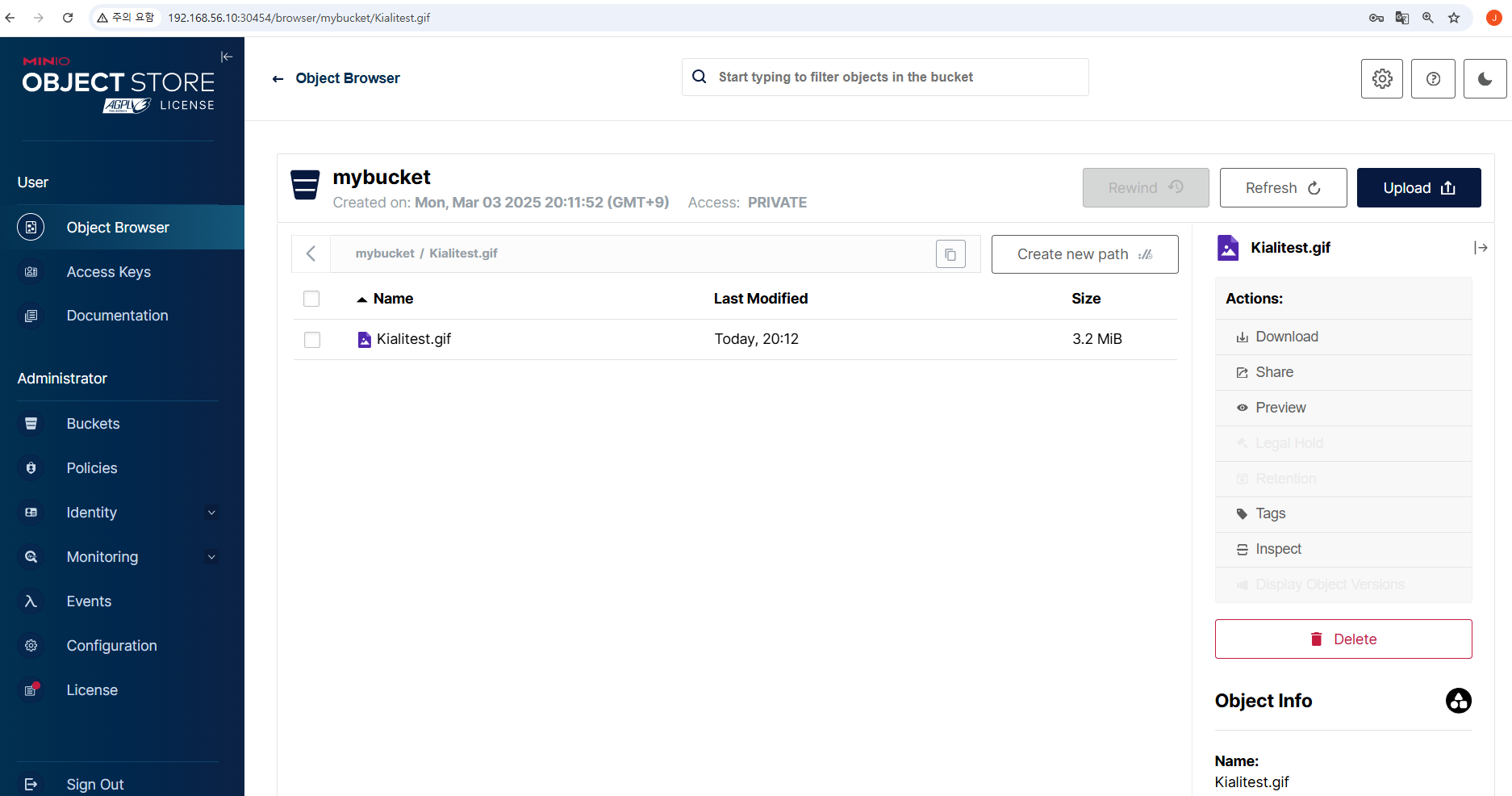Viewport: 1512px width, 796px height.
Task: Open Documentation menu item
Action: click(122, 316)
